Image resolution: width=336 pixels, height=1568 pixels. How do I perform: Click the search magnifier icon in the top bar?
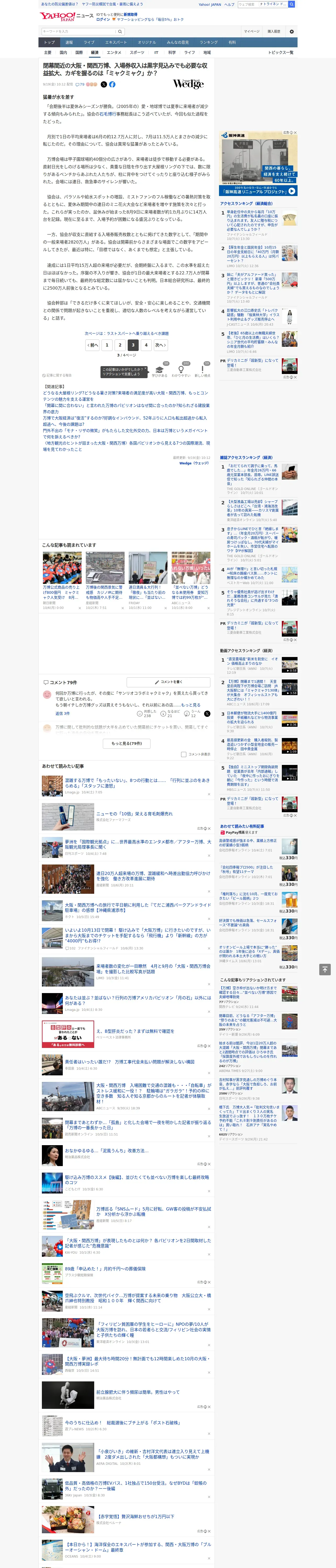click(292, 4)
